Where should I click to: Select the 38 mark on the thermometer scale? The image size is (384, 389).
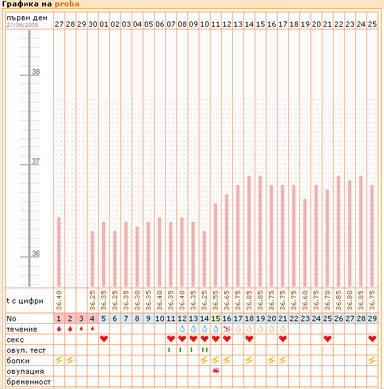point(35,72)
